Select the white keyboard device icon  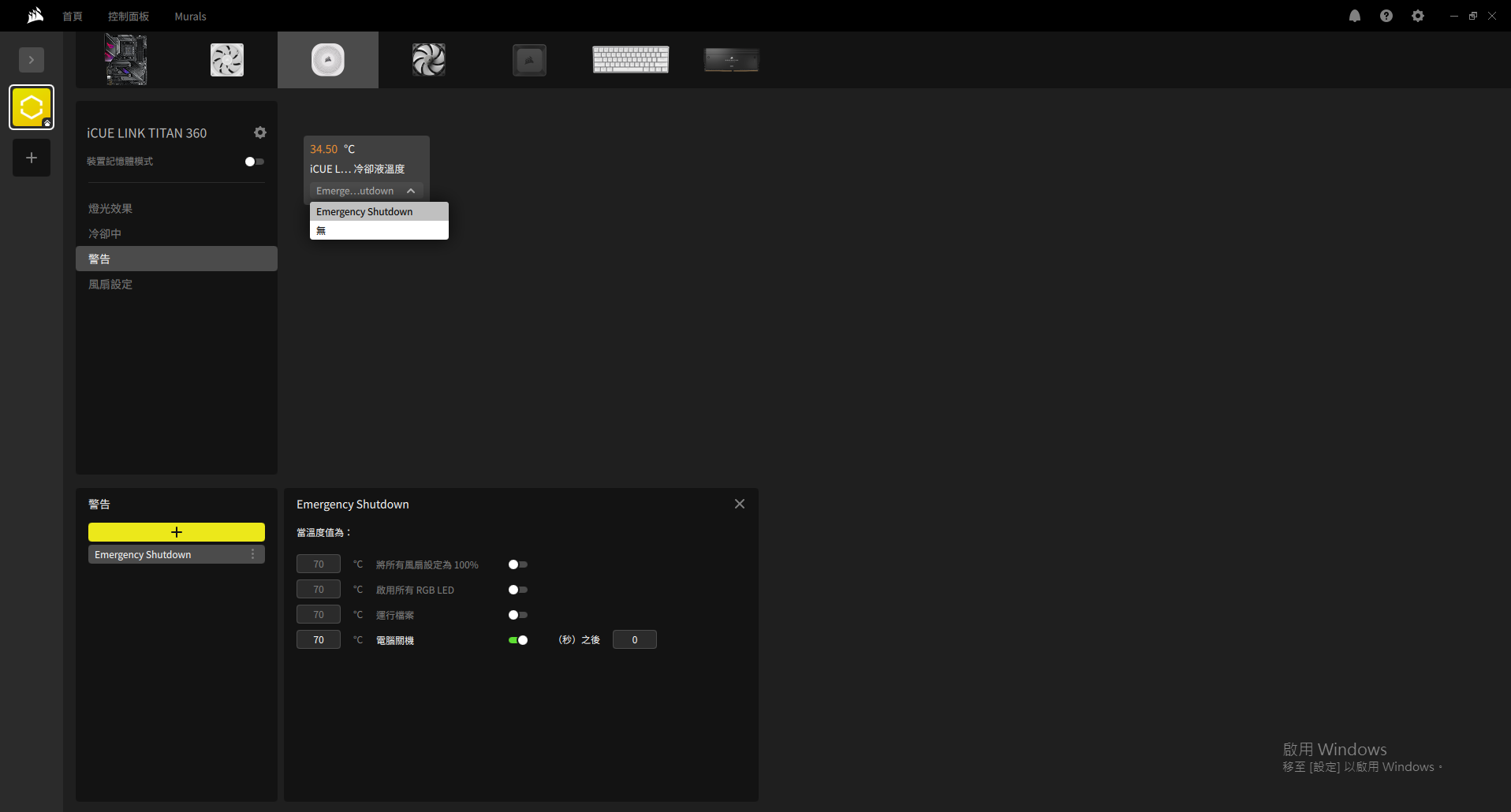[630, 60]
